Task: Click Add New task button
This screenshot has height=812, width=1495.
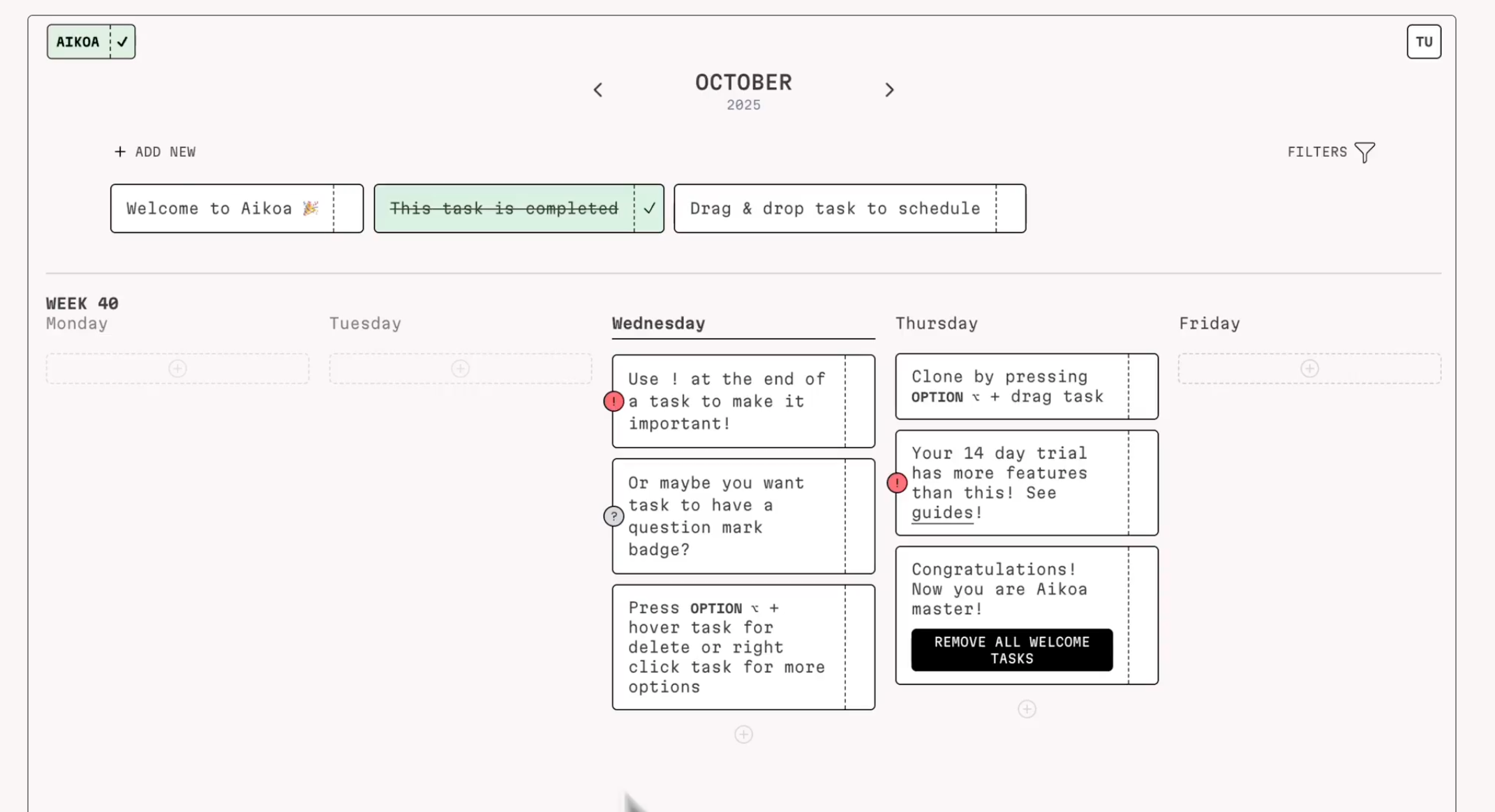Action: (x=155, y=152)
